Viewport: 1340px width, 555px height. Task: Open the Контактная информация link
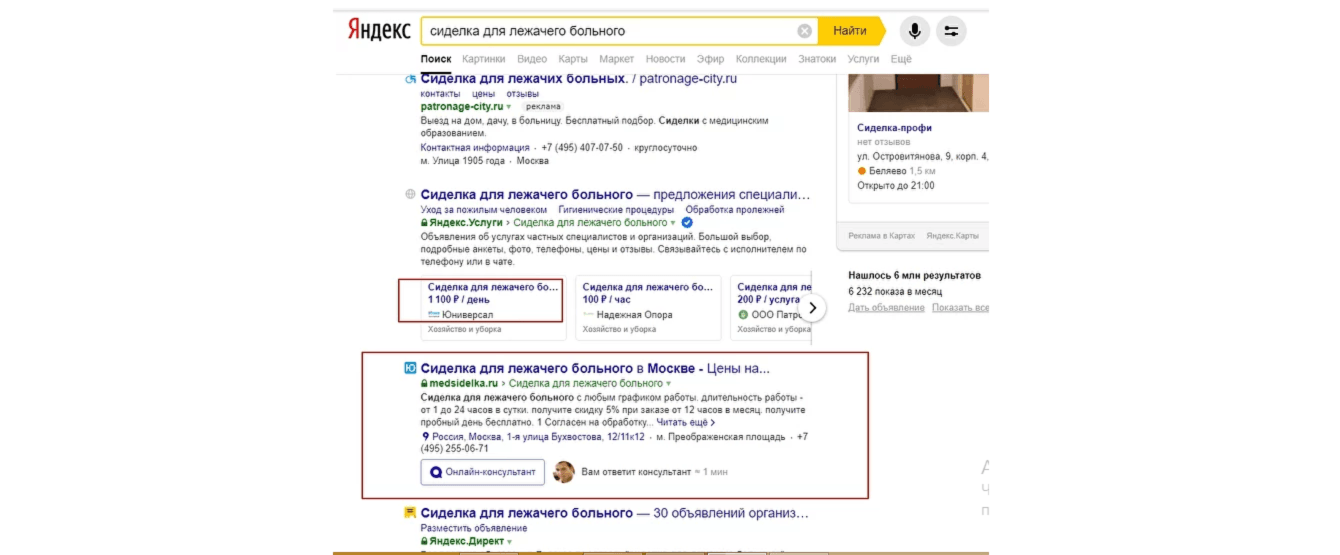point(474,147)
